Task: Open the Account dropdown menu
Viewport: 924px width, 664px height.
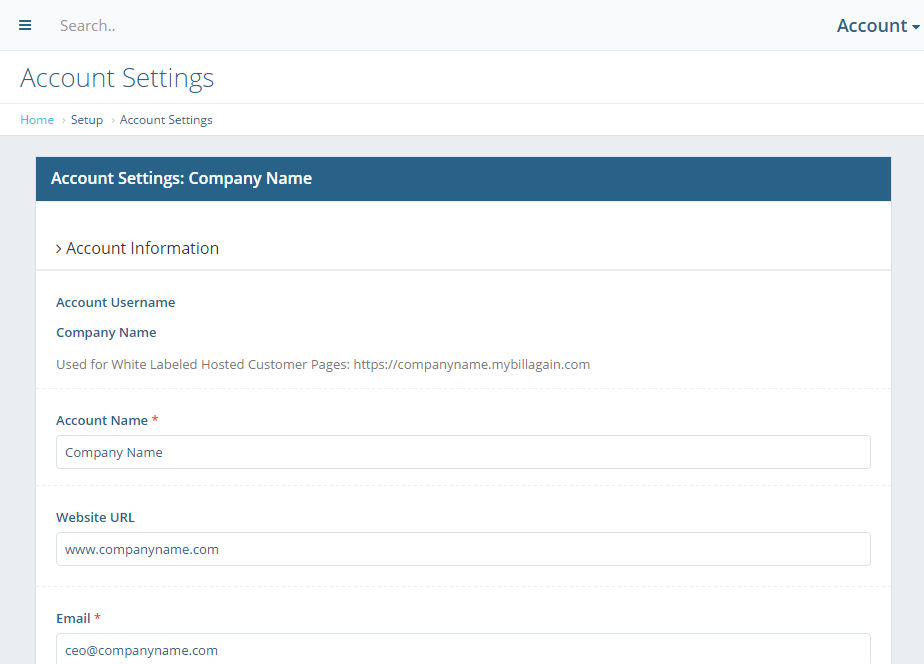Action: coord(878,26)
